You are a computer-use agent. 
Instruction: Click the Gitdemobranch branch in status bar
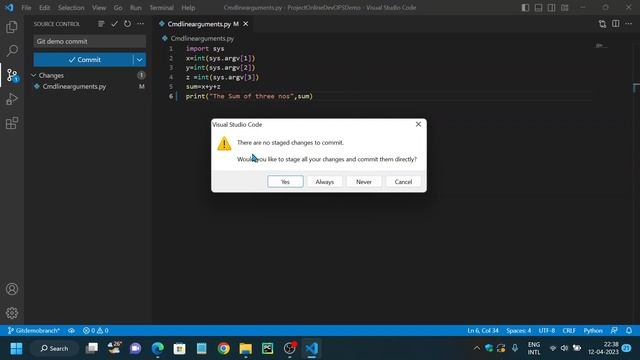(34, 331)
